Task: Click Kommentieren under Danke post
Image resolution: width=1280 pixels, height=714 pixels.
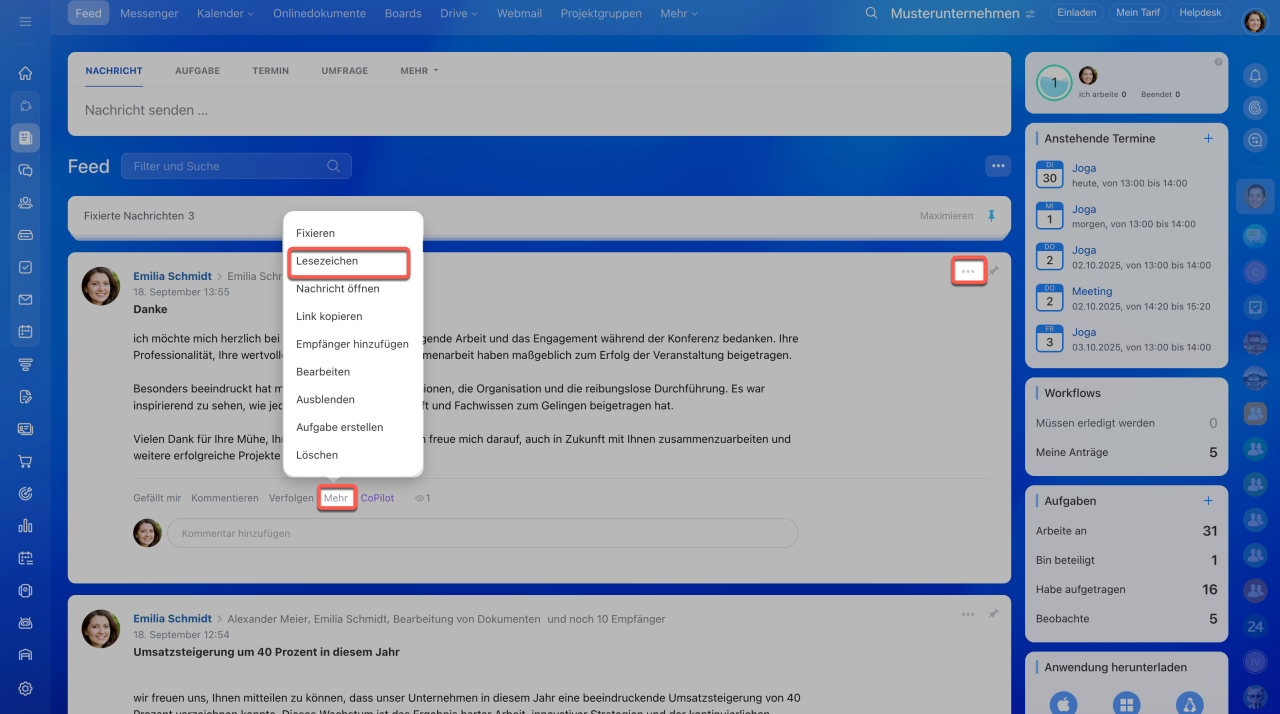Action: [225, 498]
